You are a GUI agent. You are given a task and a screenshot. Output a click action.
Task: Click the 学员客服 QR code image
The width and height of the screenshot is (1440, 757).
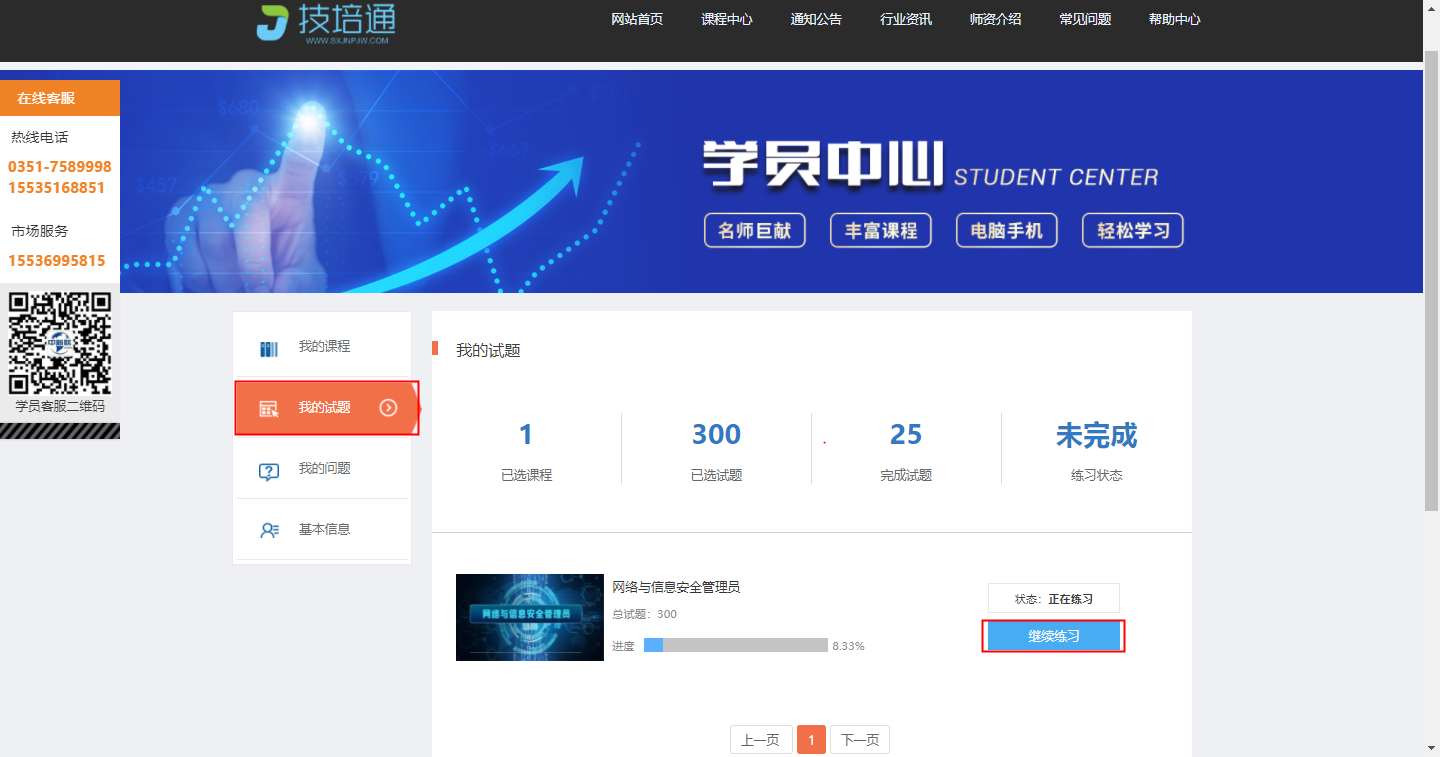pyautogui.click(x=59, y=343)
